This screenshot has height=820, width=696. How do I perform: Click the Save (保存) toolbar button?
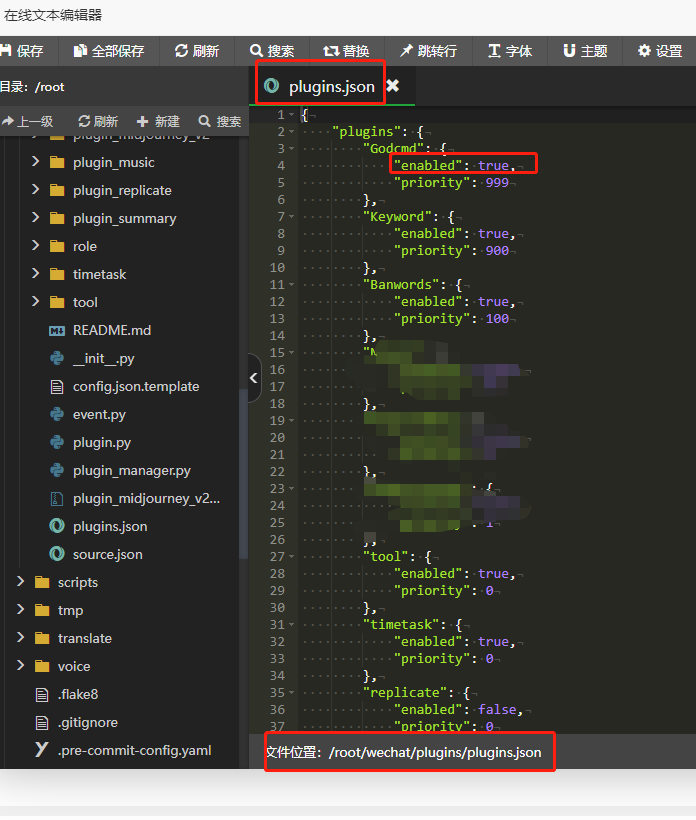(22, 51)
